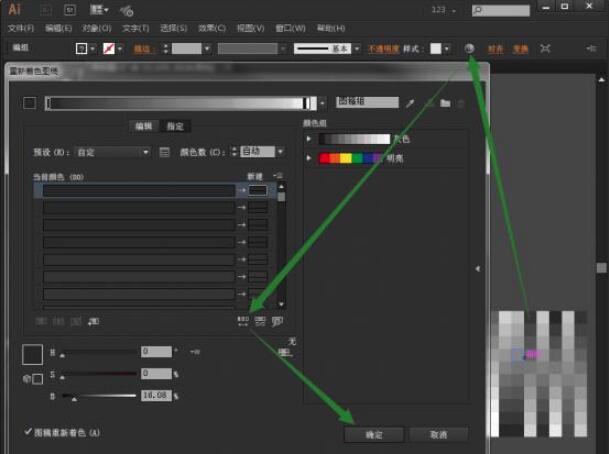The height and width of the screenshot is (454, 609).
Task: Click the stroke weight stepper arrows
Action: click(166, 49)
